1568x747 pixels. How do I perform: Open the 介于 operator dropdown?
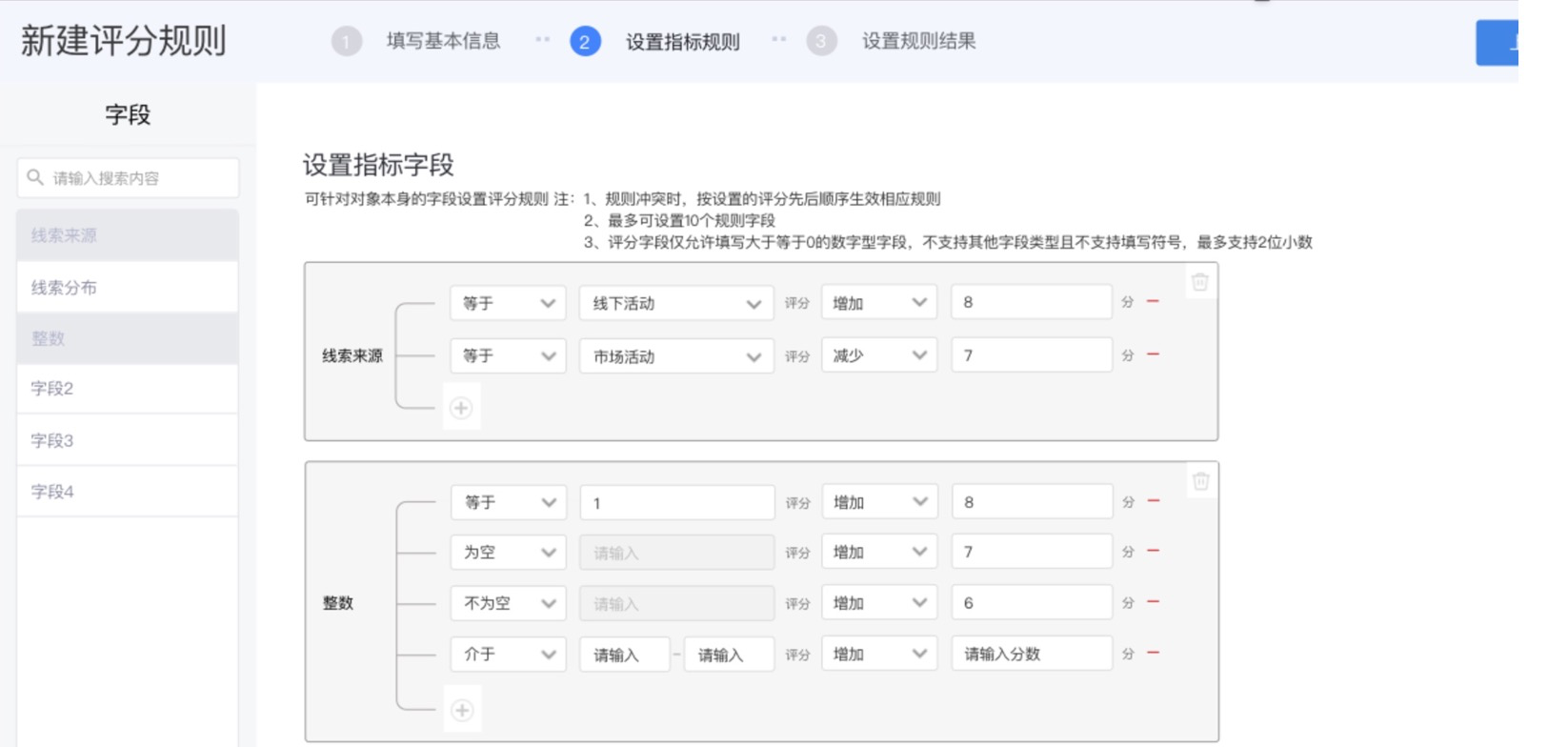click(x=508, y=655)
